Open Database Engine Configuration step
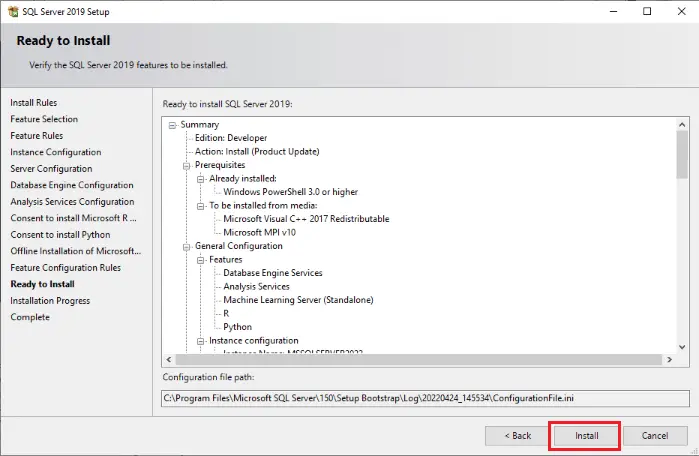This screenshot has height=456, width=699. [x=72, y=185]
